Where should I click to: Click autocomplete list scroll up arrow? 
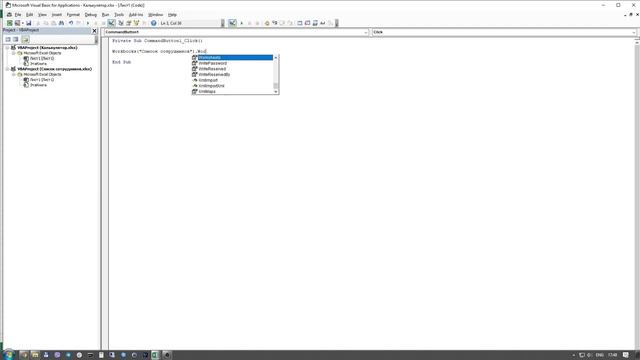click(276, 58)
